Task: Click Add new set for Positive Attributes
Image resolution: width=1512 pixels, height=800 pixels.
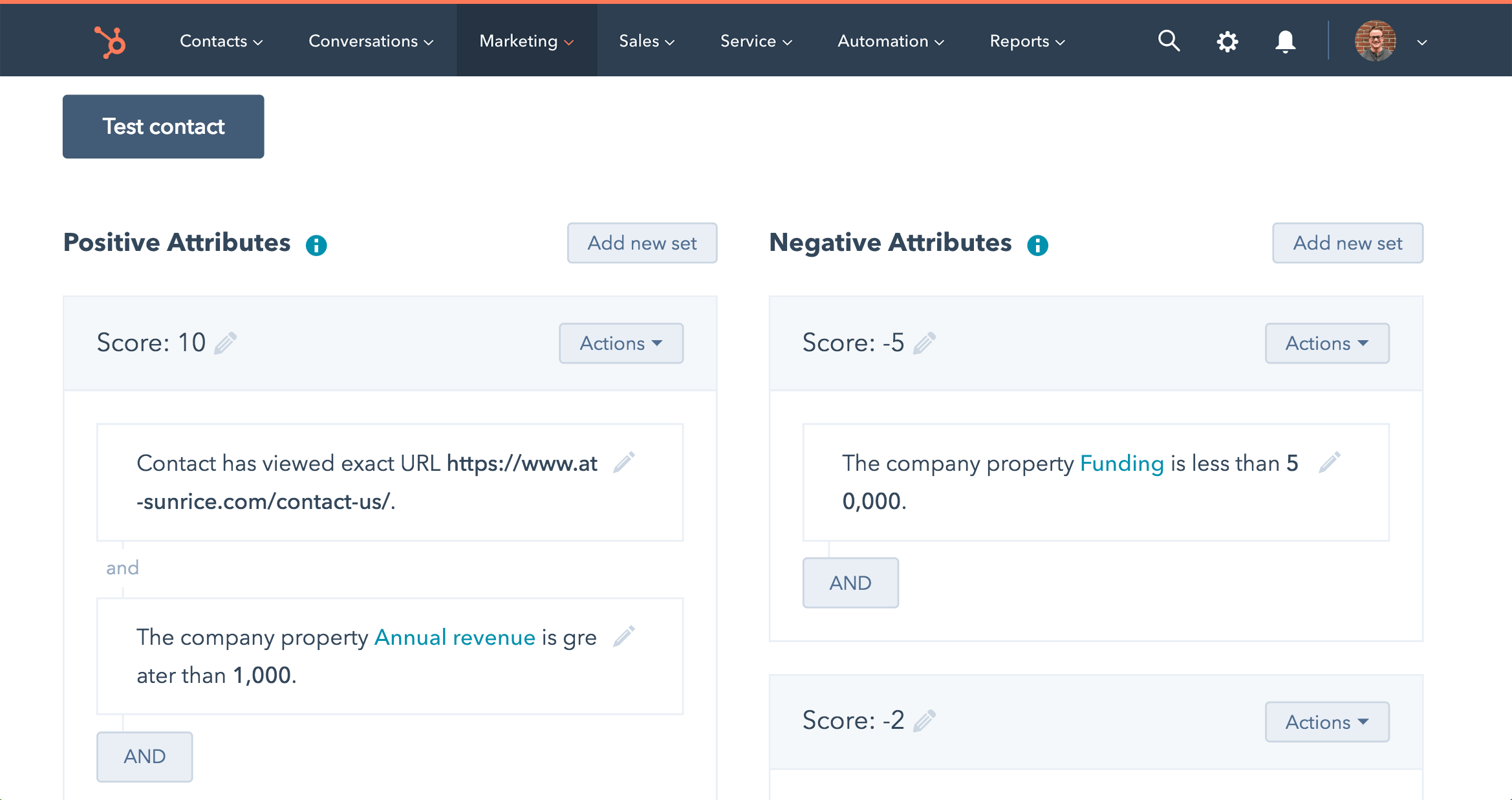Action: click(642, 242)
